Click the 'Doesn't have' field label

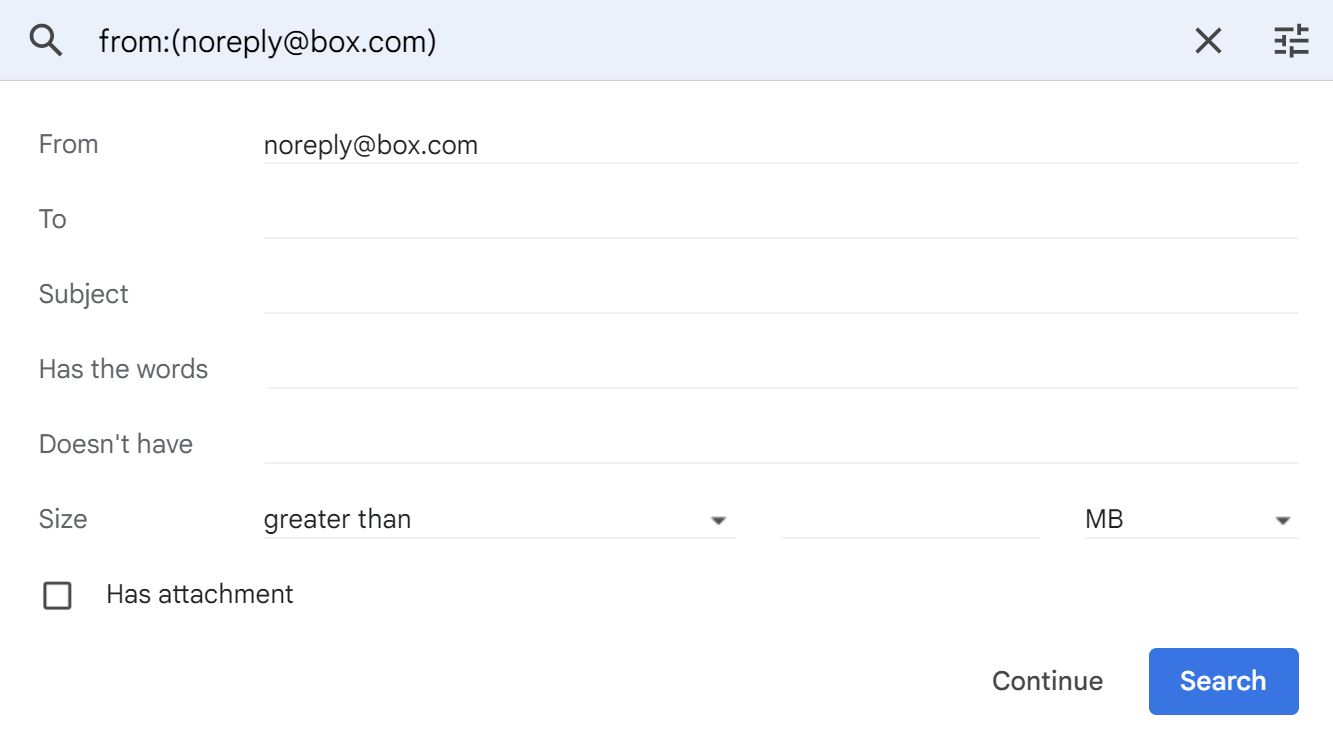tap(116, 444)
